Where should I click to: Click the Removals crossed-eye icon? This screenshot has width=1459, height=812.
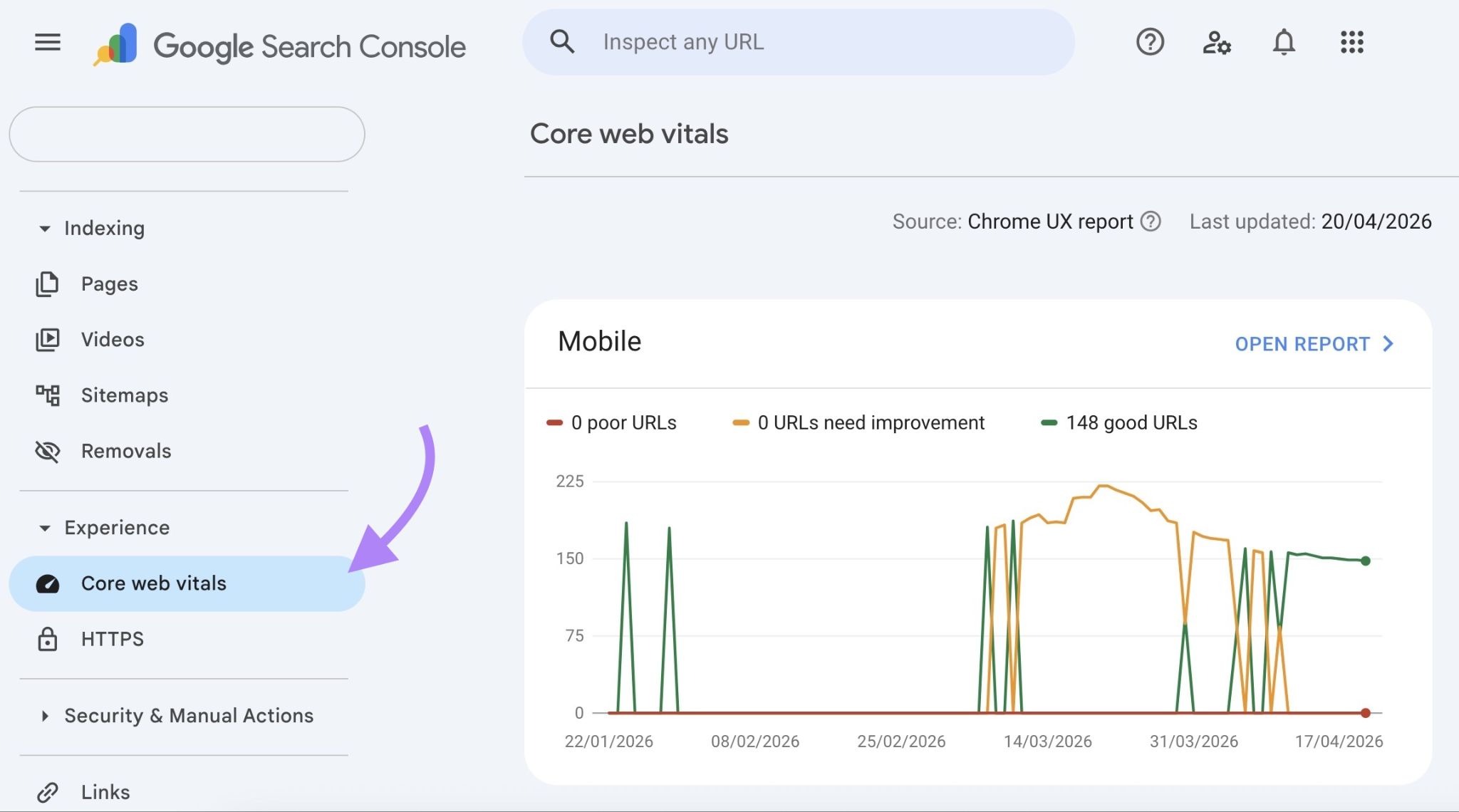[47, 450]
